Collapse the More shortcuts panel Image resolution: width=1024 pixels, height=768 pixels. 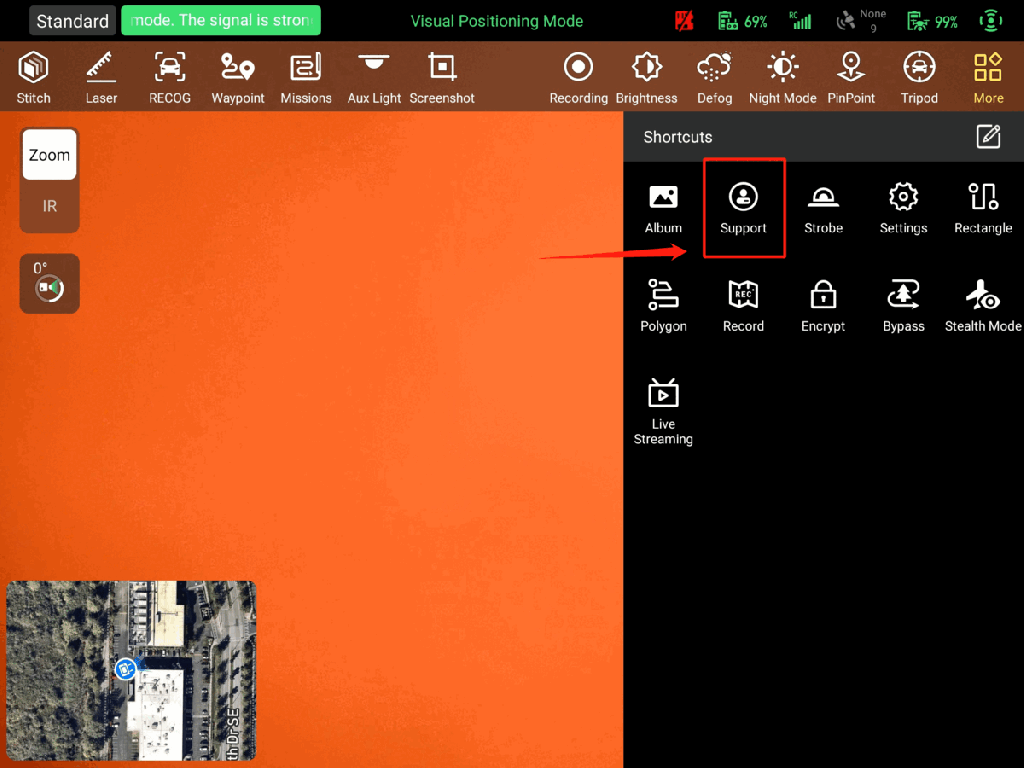(988, 78)
